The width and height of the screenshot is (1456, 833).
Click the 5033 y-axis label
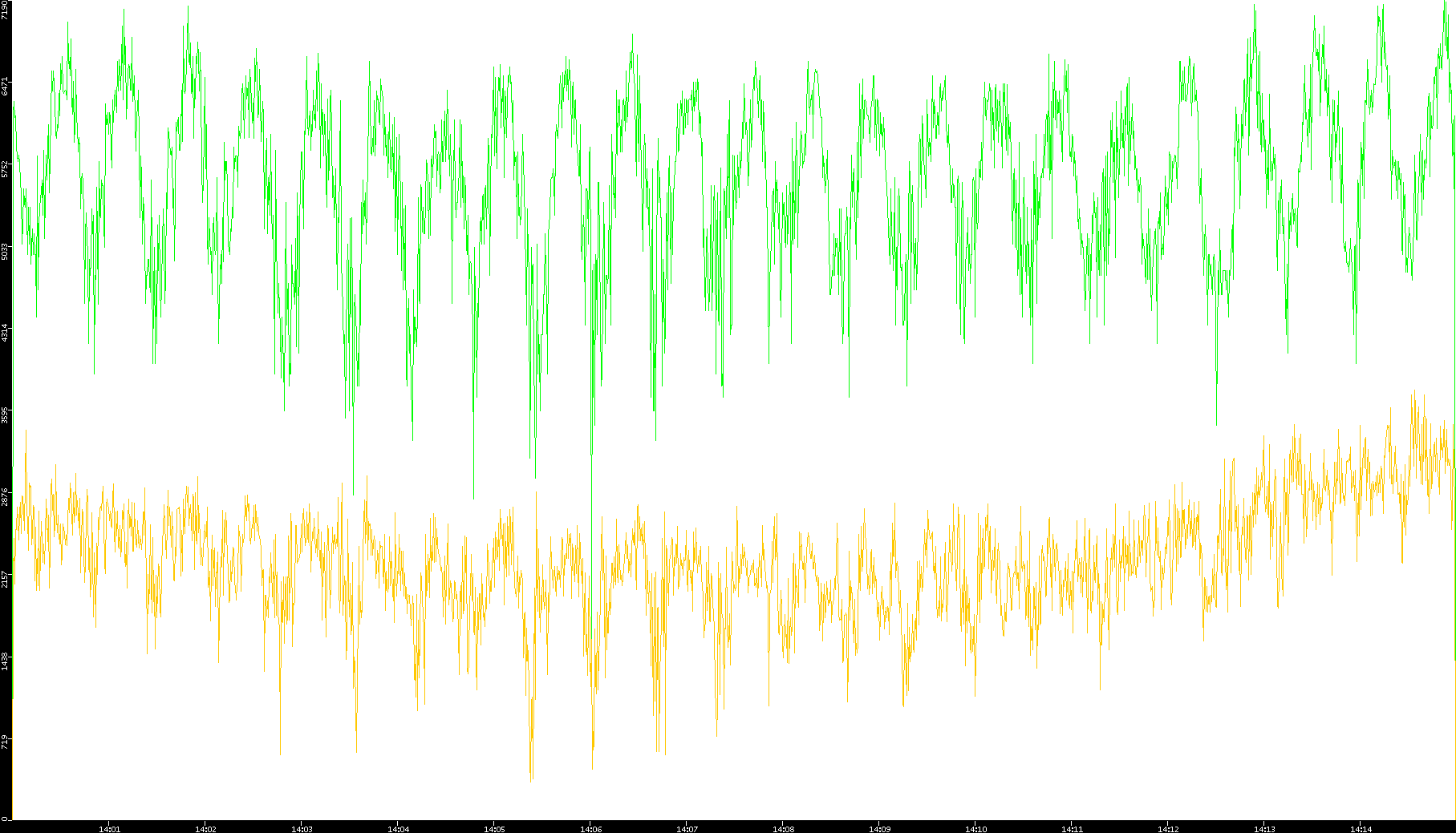coord(6,251)
